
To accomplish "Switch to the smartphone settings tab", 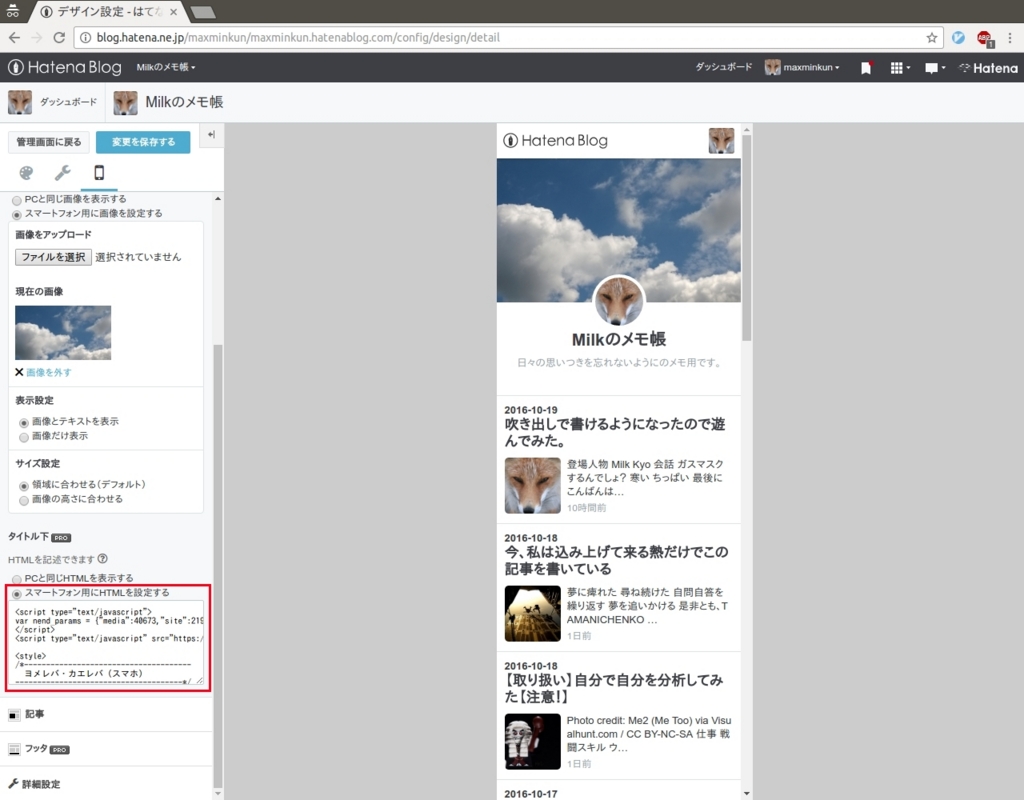I will (x=99, y=173).
